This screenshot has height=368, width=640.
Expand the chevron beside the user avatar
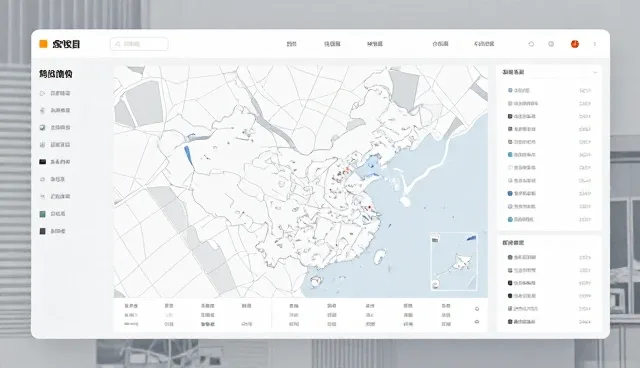[595, 44]
